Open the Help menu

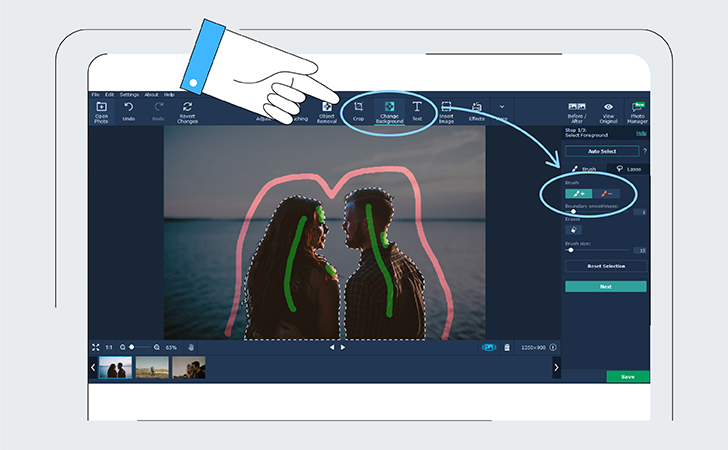click(x=169, y=94)
